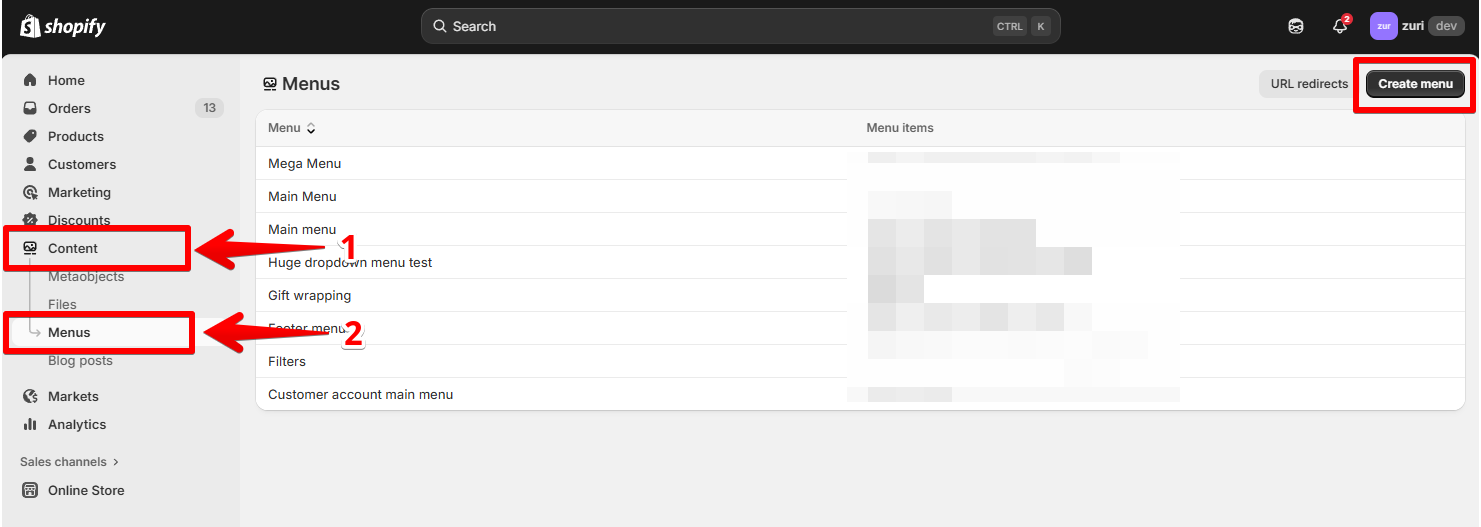Open the Marketing target icon
The height and width of the screenshot is (527, 1481).
coord(30,192)
